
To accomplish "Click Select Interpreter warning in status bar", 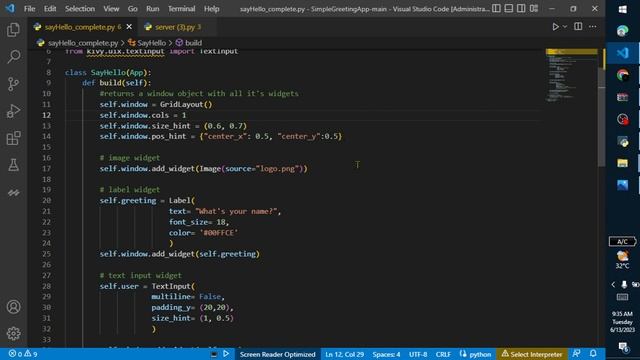I will 531,354.
